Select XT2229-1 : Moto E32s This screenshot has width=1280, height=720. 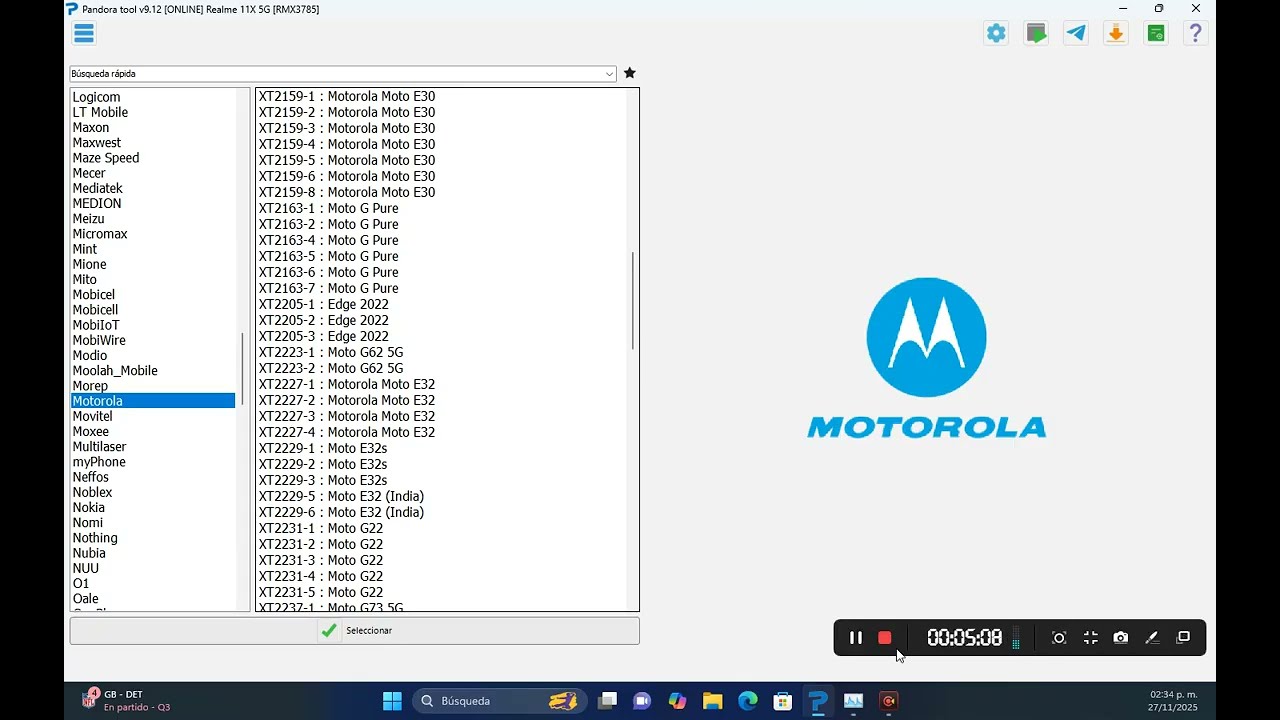point(323,448)
